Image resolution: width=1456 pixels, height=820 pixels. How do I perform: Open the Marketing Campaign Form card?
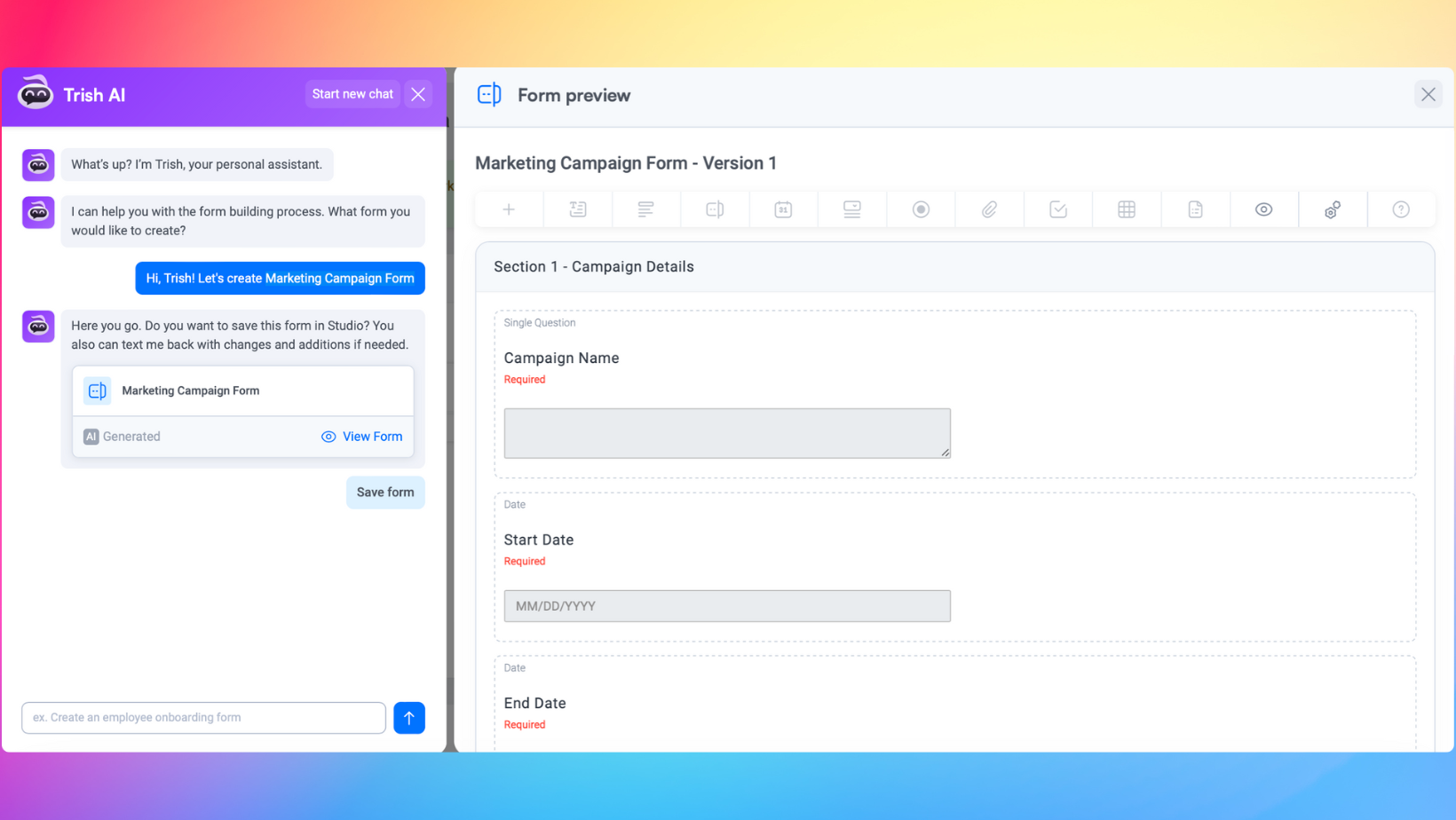[x=190, y=390]
